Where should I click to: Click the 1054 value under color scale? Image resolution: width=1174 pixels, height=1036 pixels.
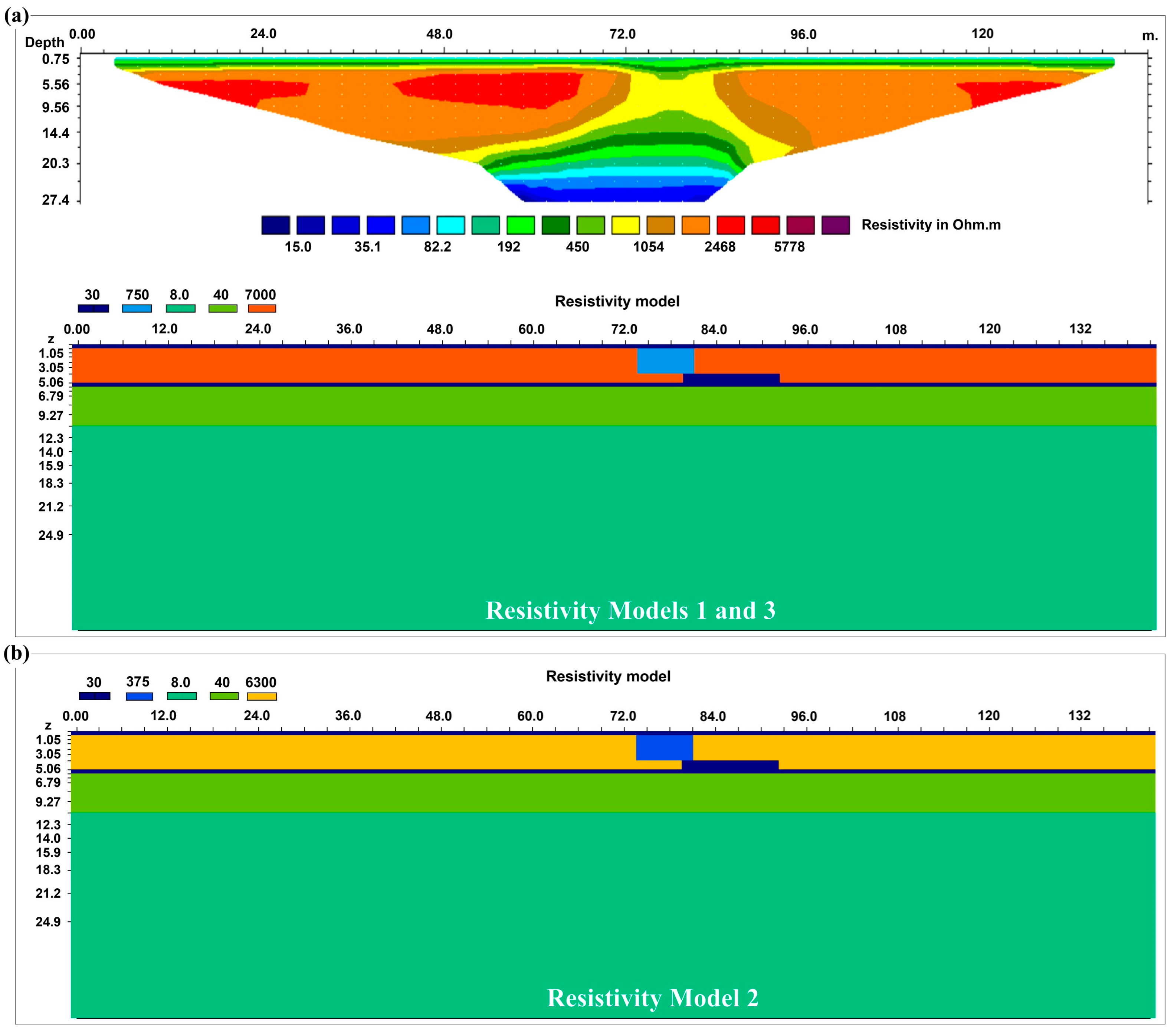pos(649,247)
